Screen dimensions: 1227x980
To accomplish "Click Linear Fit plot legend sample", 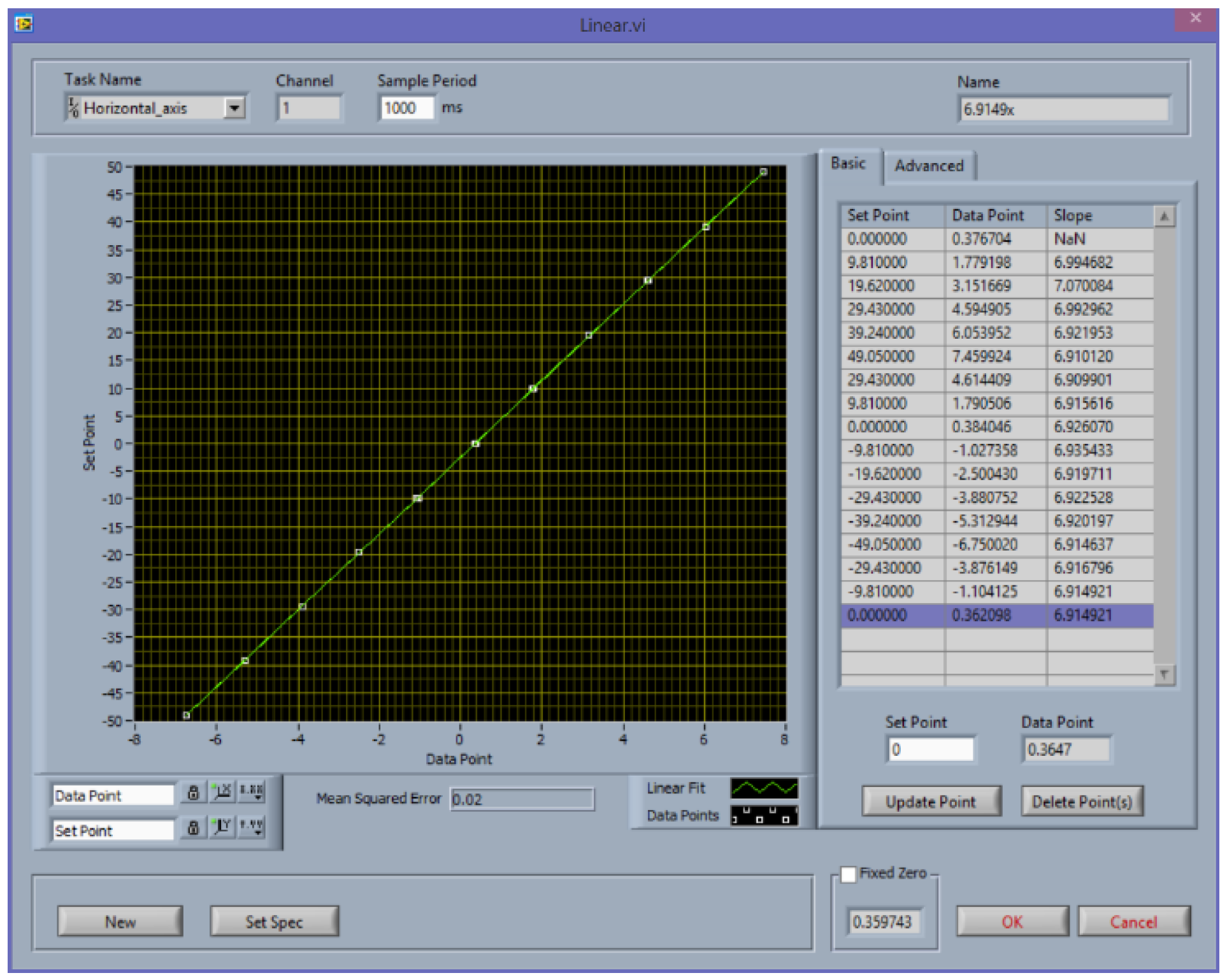I will tap(764, 790).
